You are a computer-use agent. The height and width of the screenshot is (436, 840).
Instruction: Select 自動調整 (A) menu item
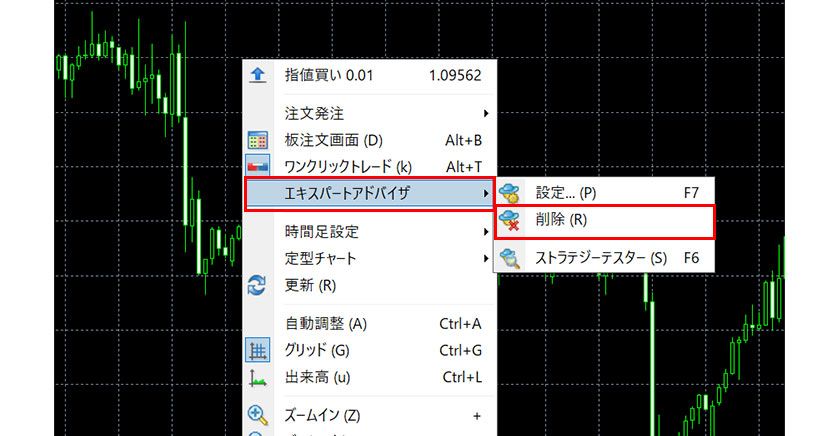[370, 324]
